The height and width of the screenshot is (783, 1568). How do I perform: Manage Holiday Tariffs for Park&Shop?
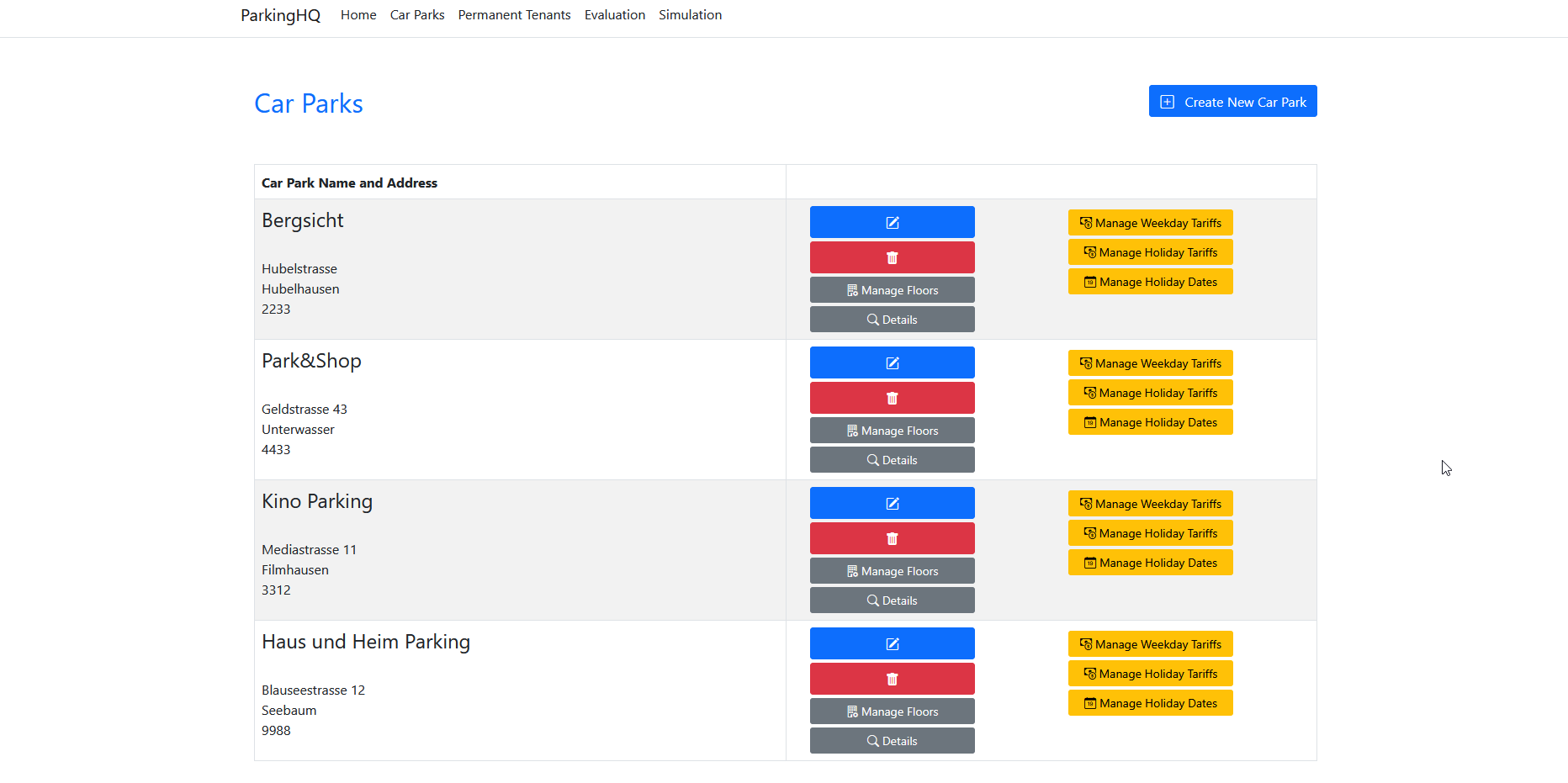point(1150,393)
